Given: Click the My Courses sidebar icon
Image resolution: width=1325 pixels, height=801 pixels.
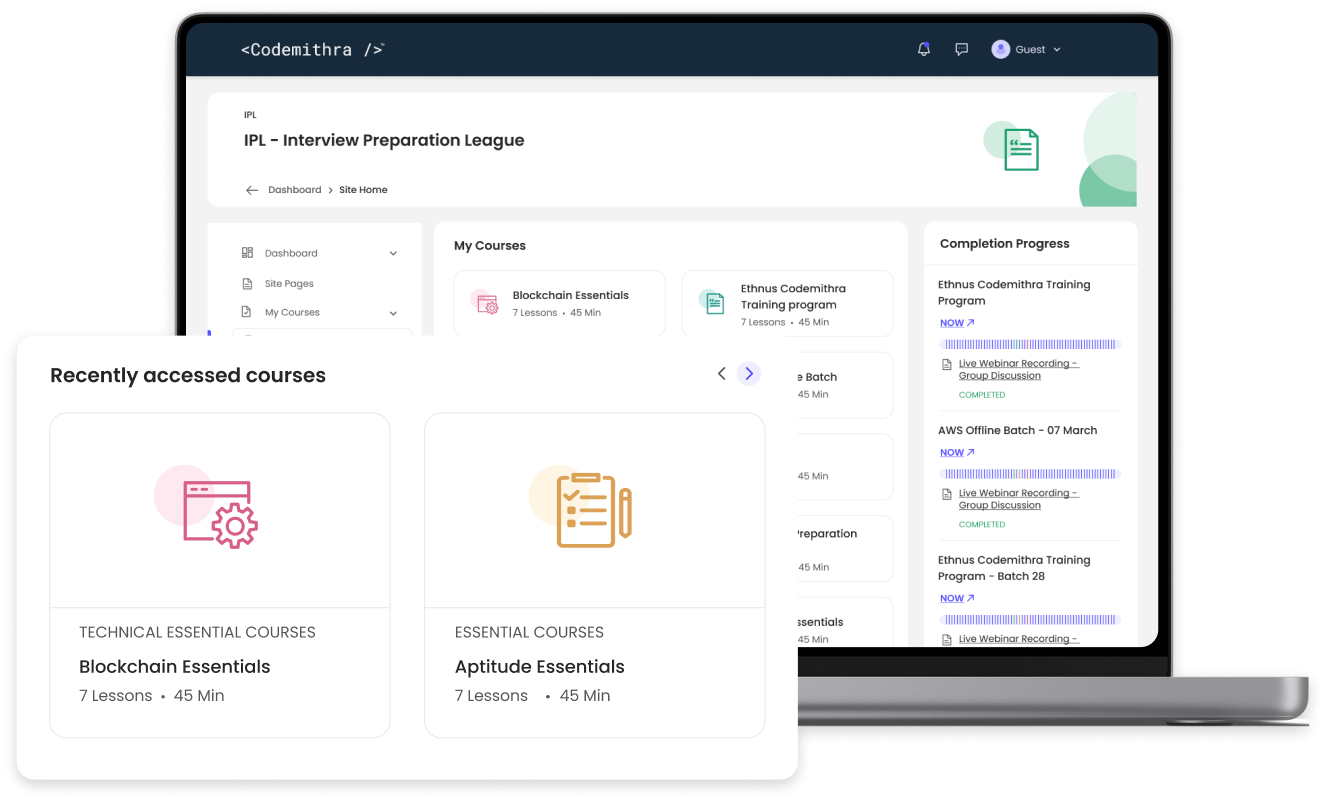Looking at the screenshot, I should click(247, 312).
